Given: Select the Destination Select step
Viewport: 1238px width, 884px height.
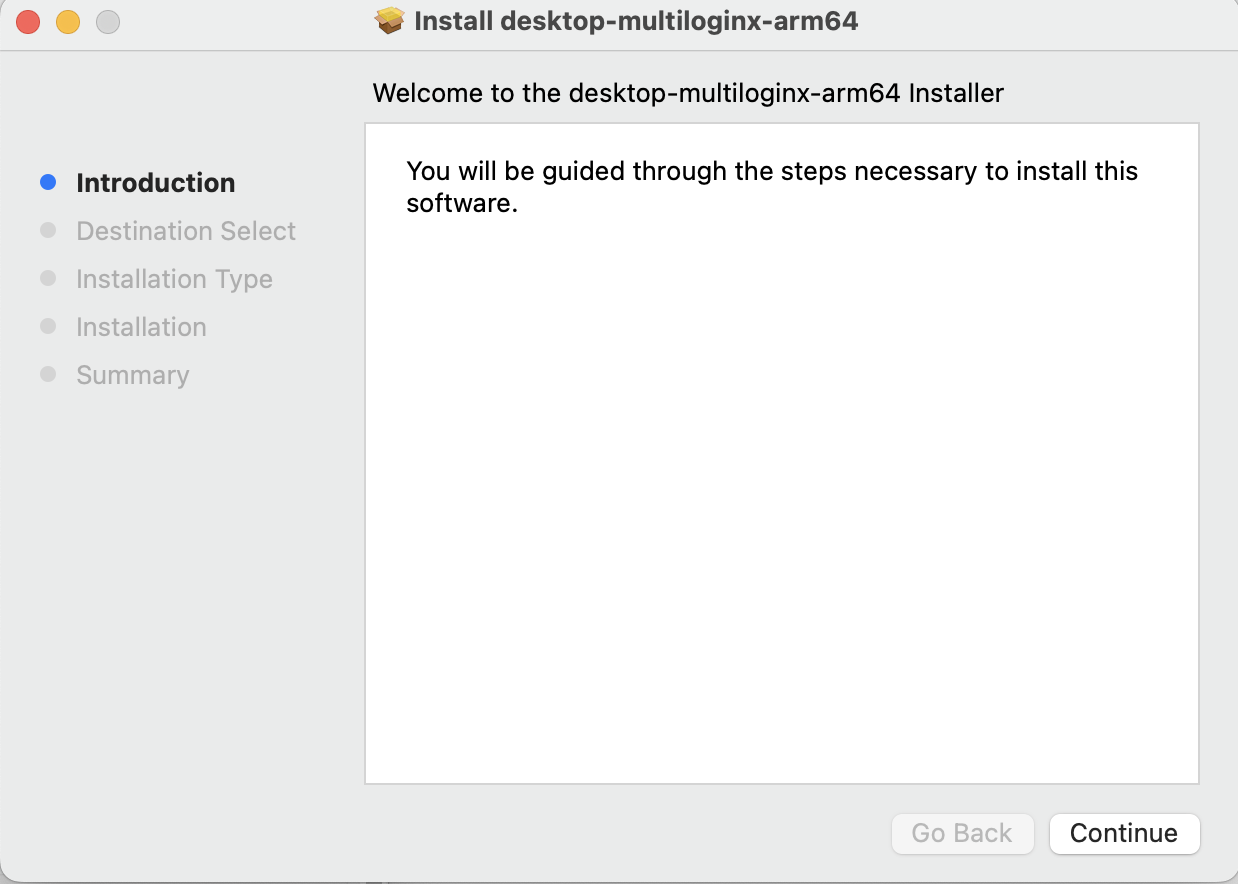Looking at the screenshot, I should tap(186, 231).
